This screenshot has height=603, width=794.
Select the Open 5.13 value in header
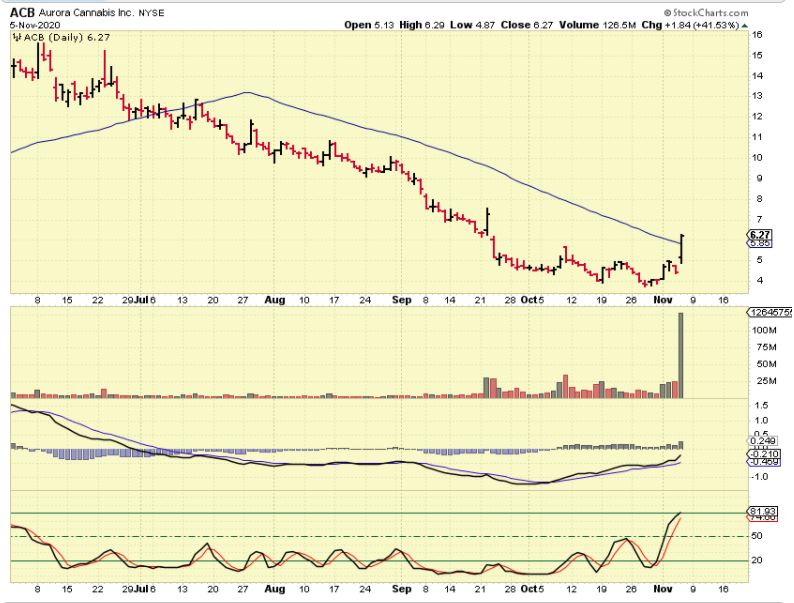(369, 25)
